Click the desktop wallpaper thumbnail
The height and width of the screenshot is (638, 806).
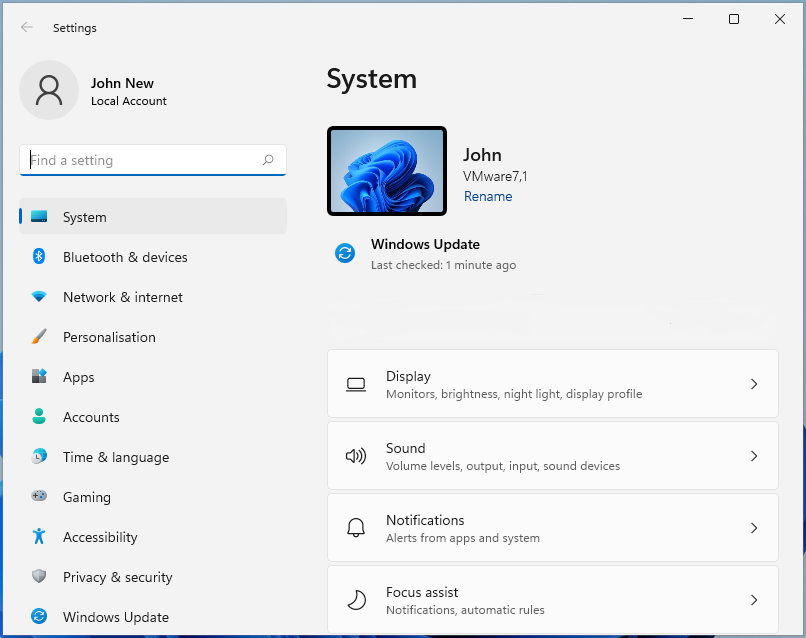coord(387,171)
